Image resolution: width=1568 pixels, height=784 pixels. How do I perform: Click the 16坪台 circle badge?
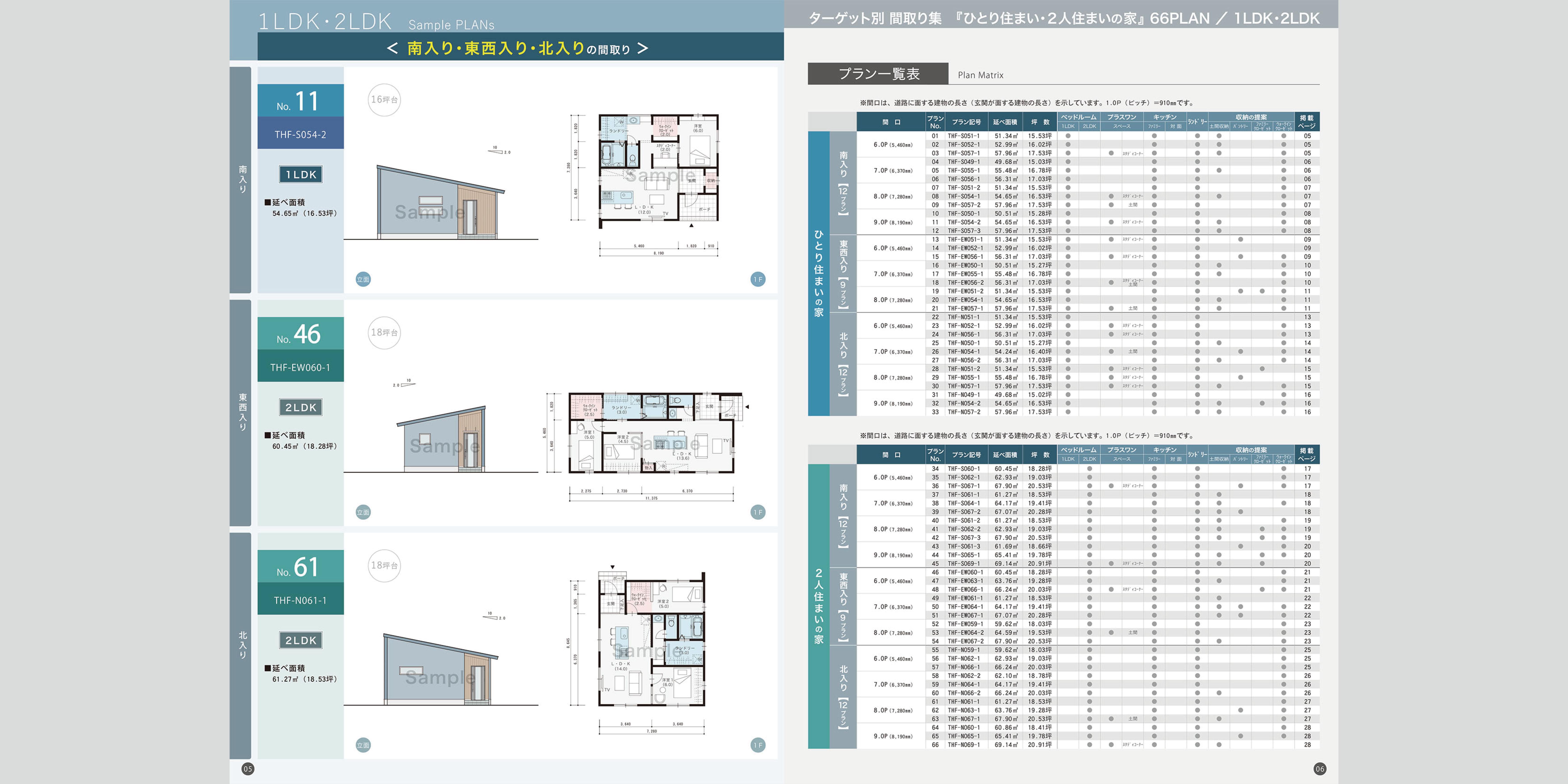(x=384, y=100)
